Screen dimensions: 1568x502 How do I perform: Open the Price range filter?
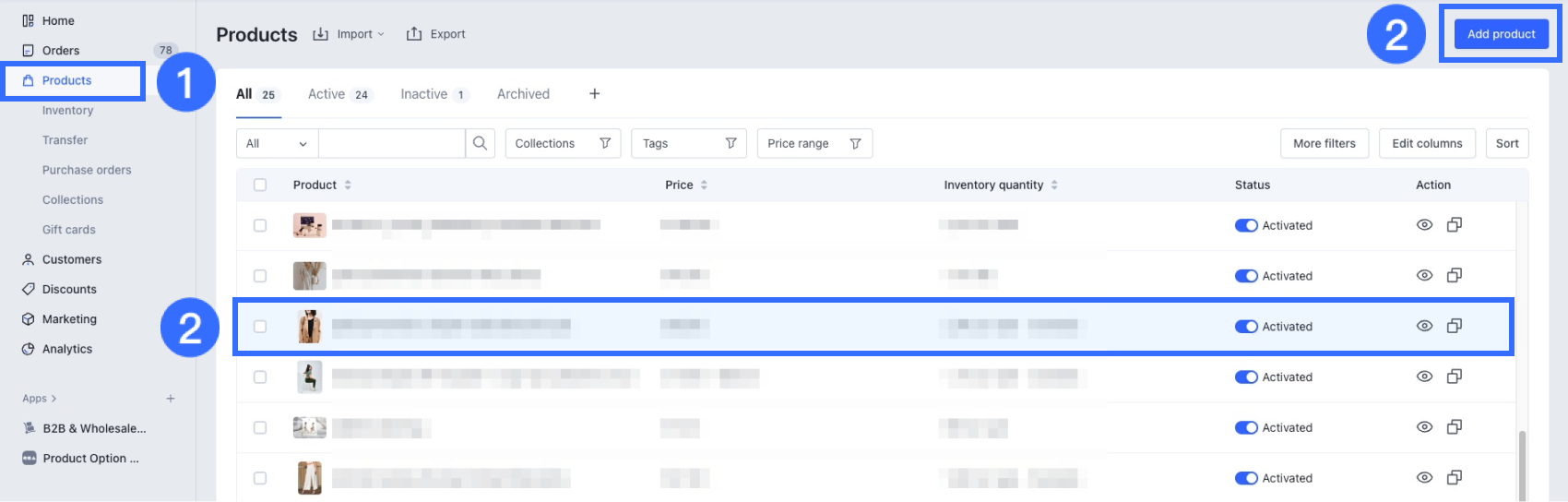click(x=814, y=143)
